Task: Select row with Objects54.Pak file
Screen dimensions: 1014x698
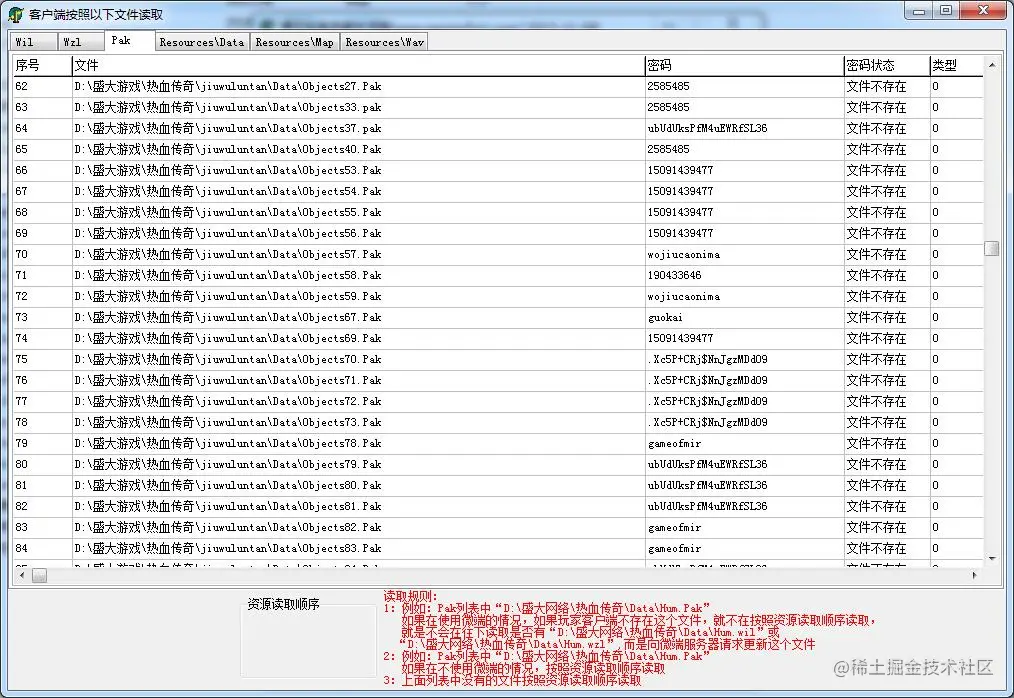Action: click(498, 191)
